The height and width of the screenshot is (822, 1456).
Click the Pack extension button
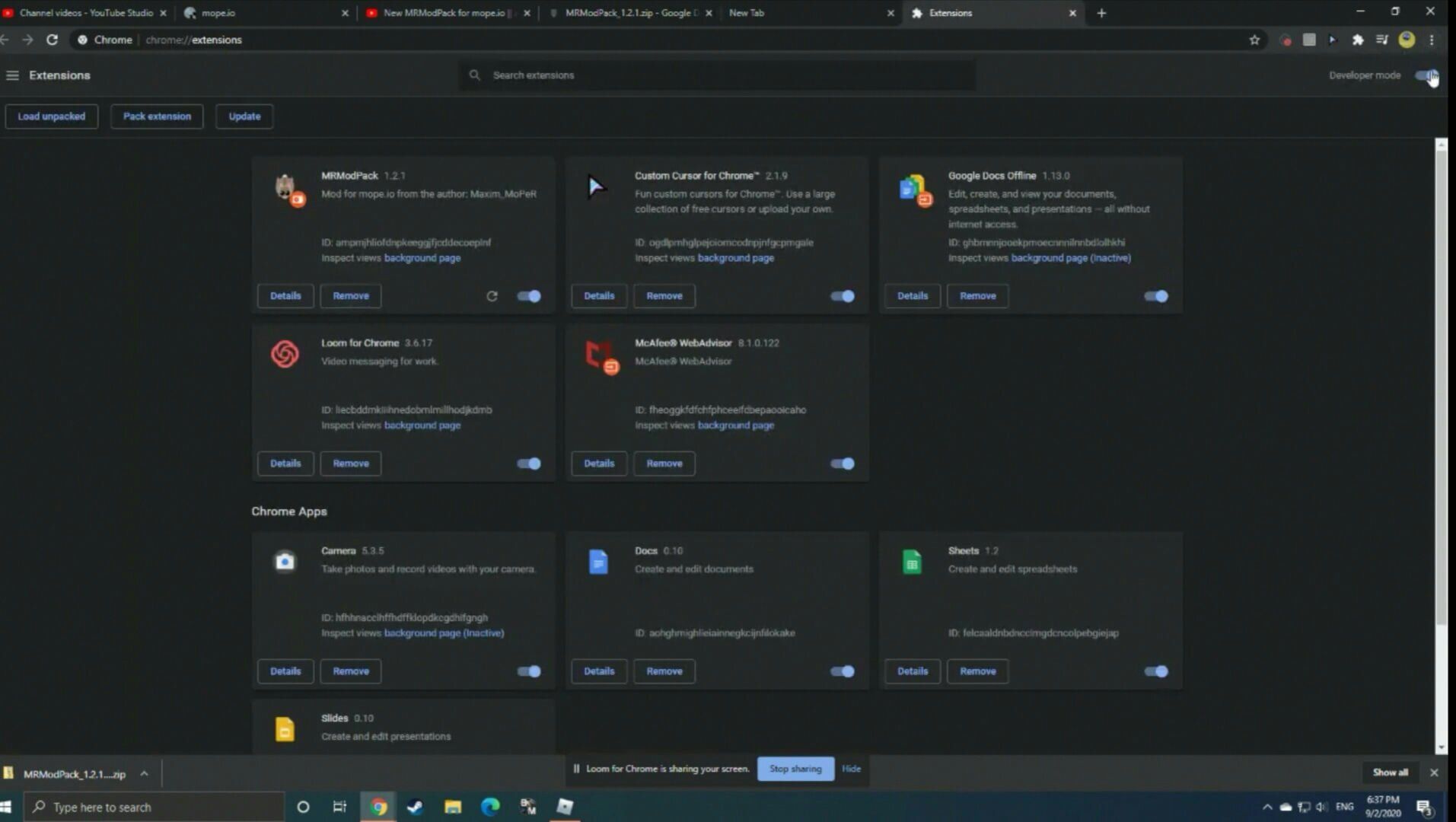(157, 116)
